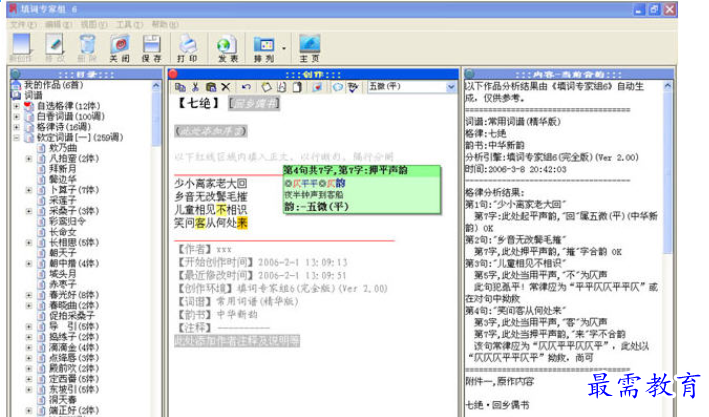
Task: Open the 工具 (Tools) menu
Action: [x=129, y=23]
